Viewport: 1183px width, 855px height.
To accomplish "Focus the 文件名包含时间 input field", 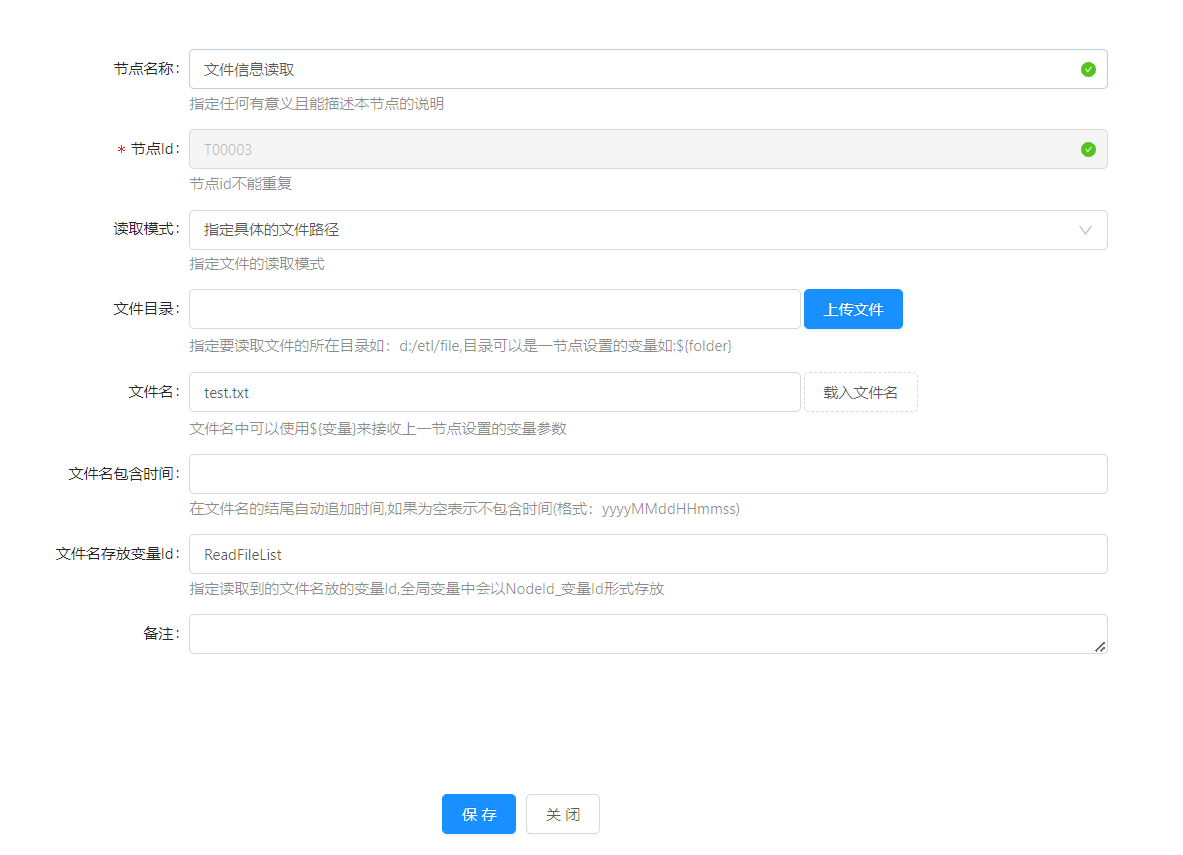I will click(647, 474).
